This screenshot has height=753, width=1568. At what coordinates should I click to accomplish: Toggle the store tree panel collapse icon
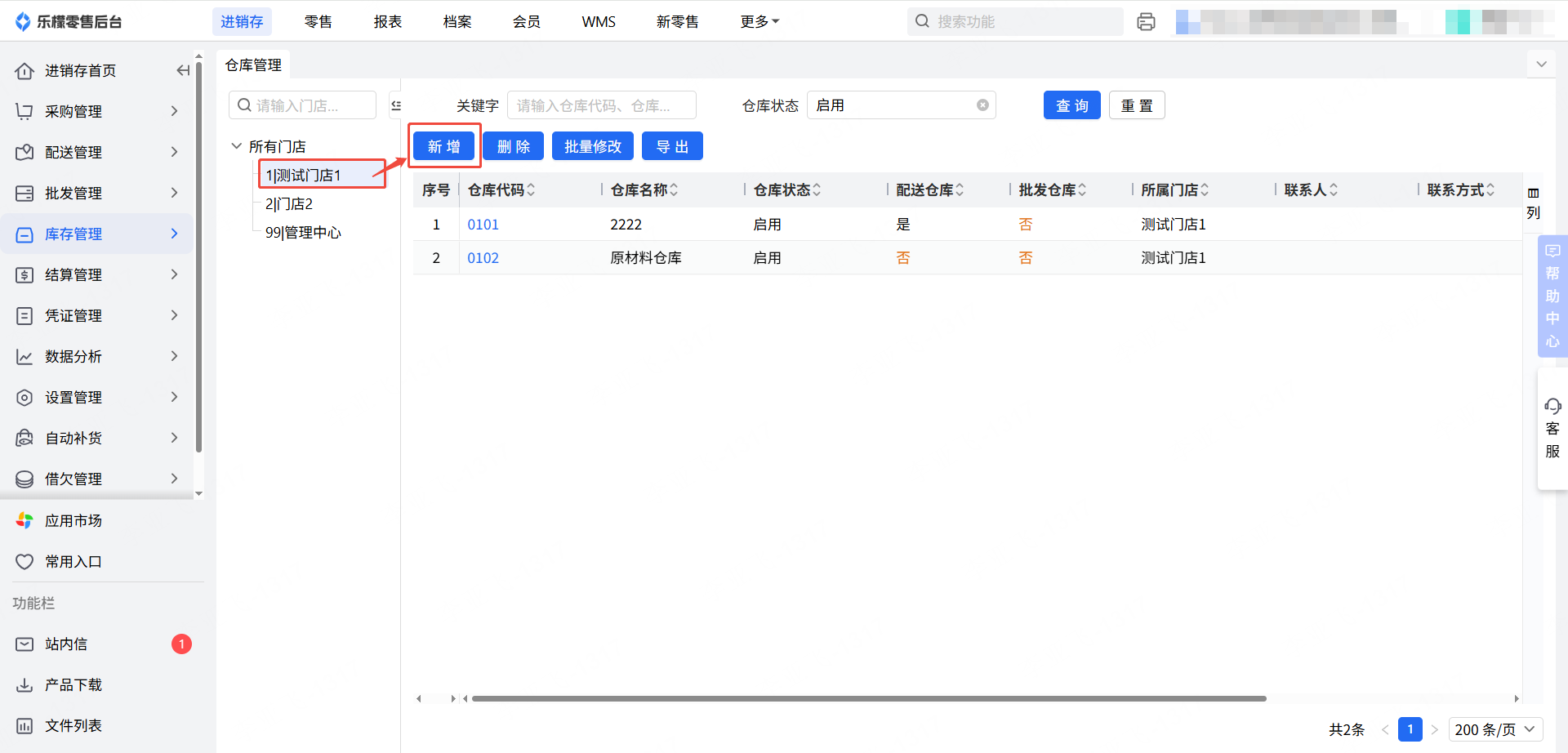tap(396, 105)
